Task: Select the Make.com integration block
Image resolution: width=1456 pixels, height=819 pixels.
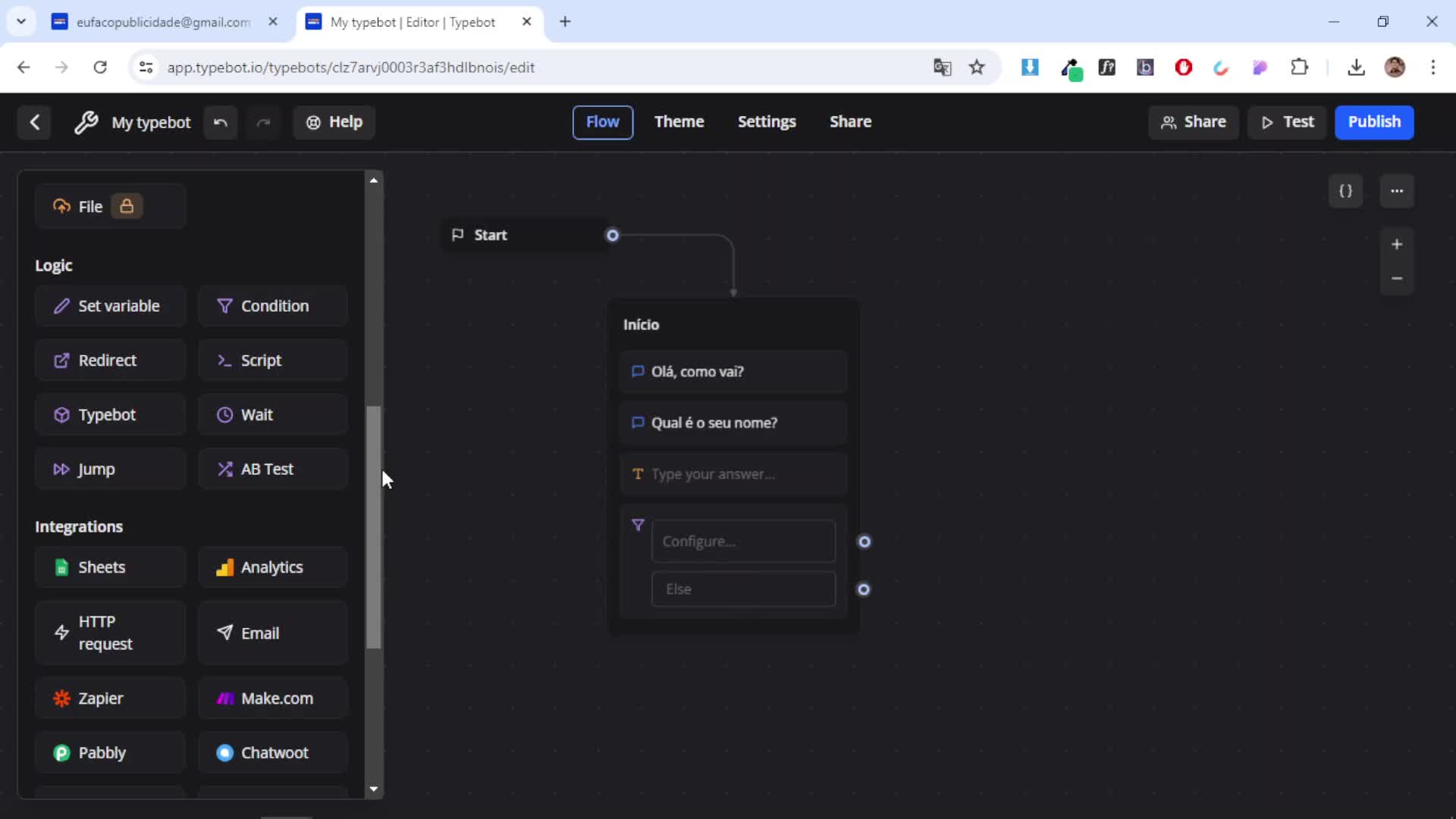Action: point(272,698)
